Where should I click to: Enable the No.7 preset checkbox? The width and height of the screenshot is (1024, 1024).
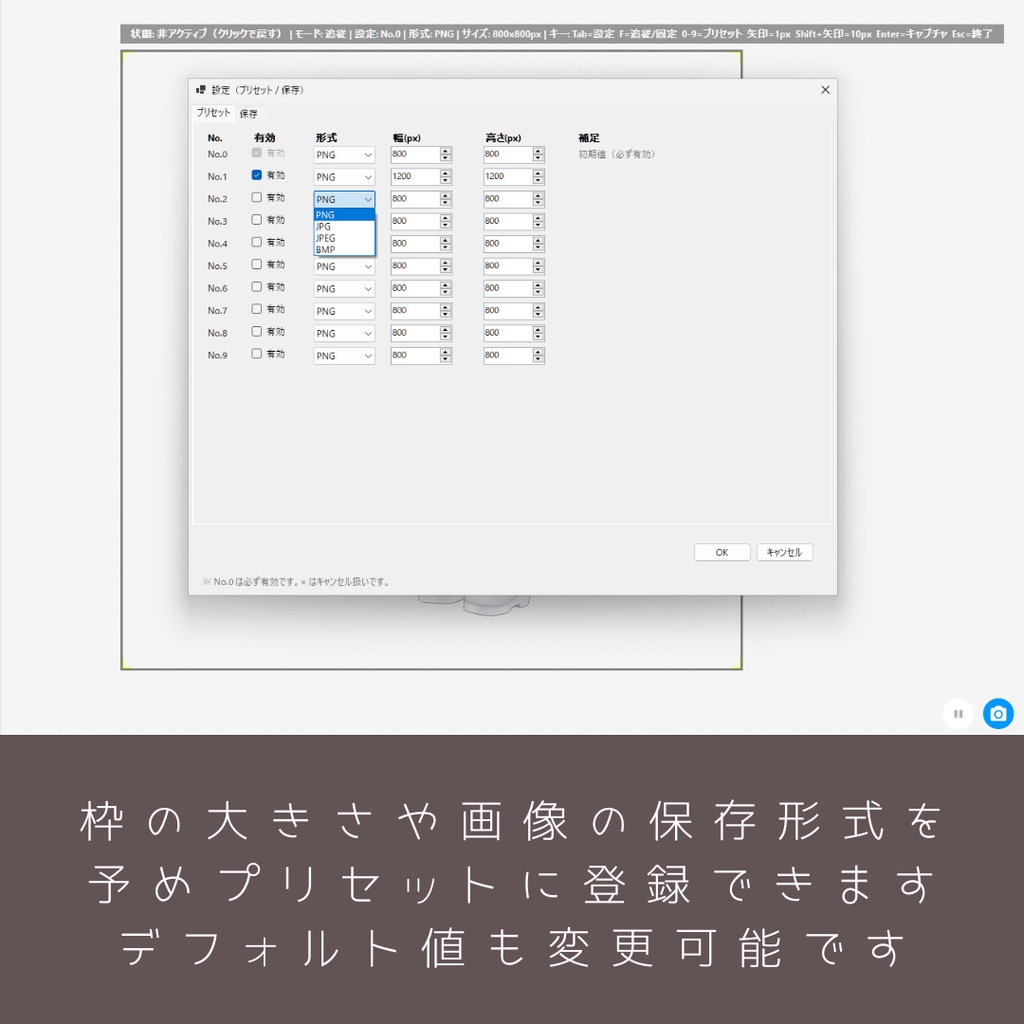[x=257, y=309]
